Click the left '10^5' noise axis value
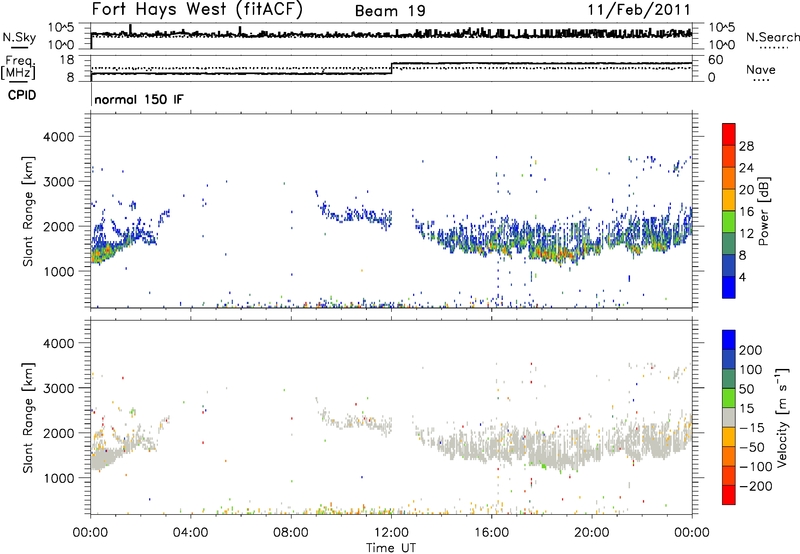 [61, 27]
